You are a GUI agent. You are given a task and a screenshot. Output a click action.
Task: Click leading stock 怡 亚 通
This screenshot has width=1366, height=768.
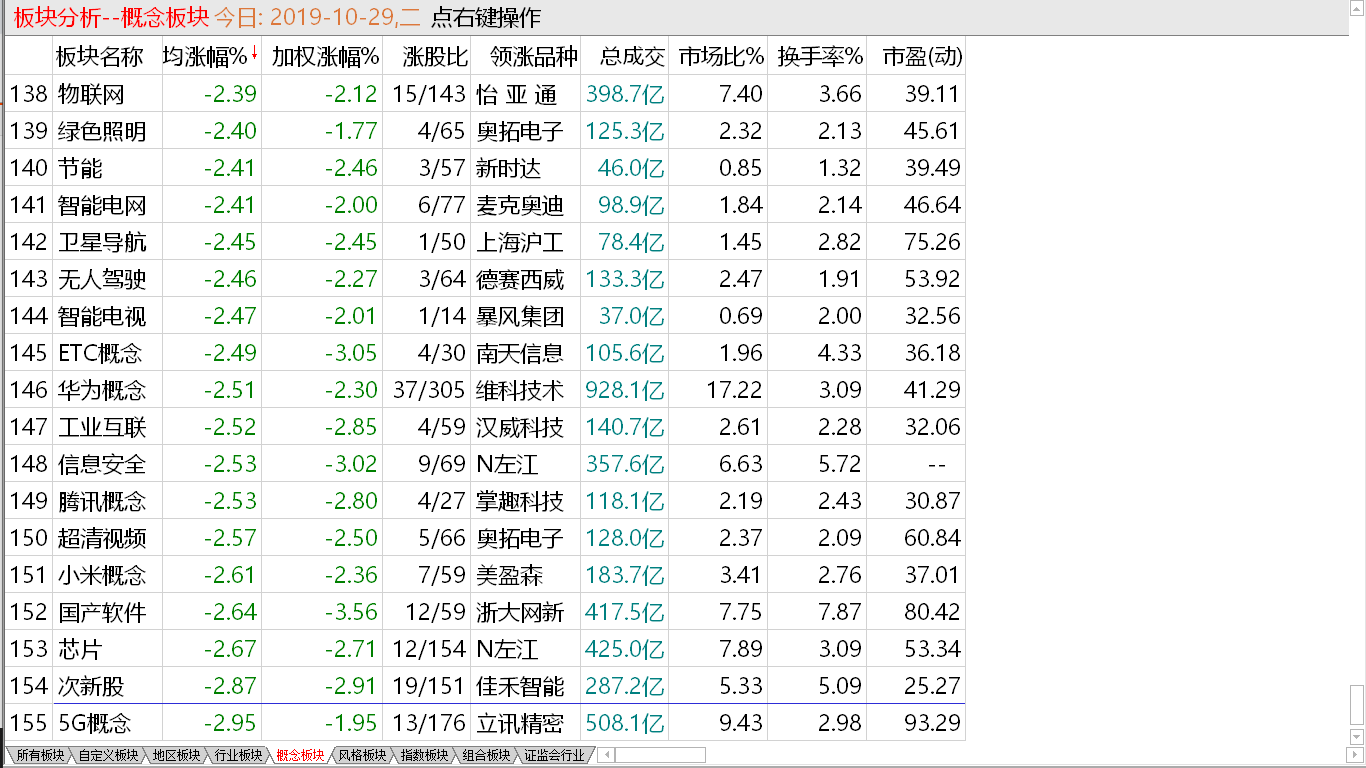tap(517, 94)
